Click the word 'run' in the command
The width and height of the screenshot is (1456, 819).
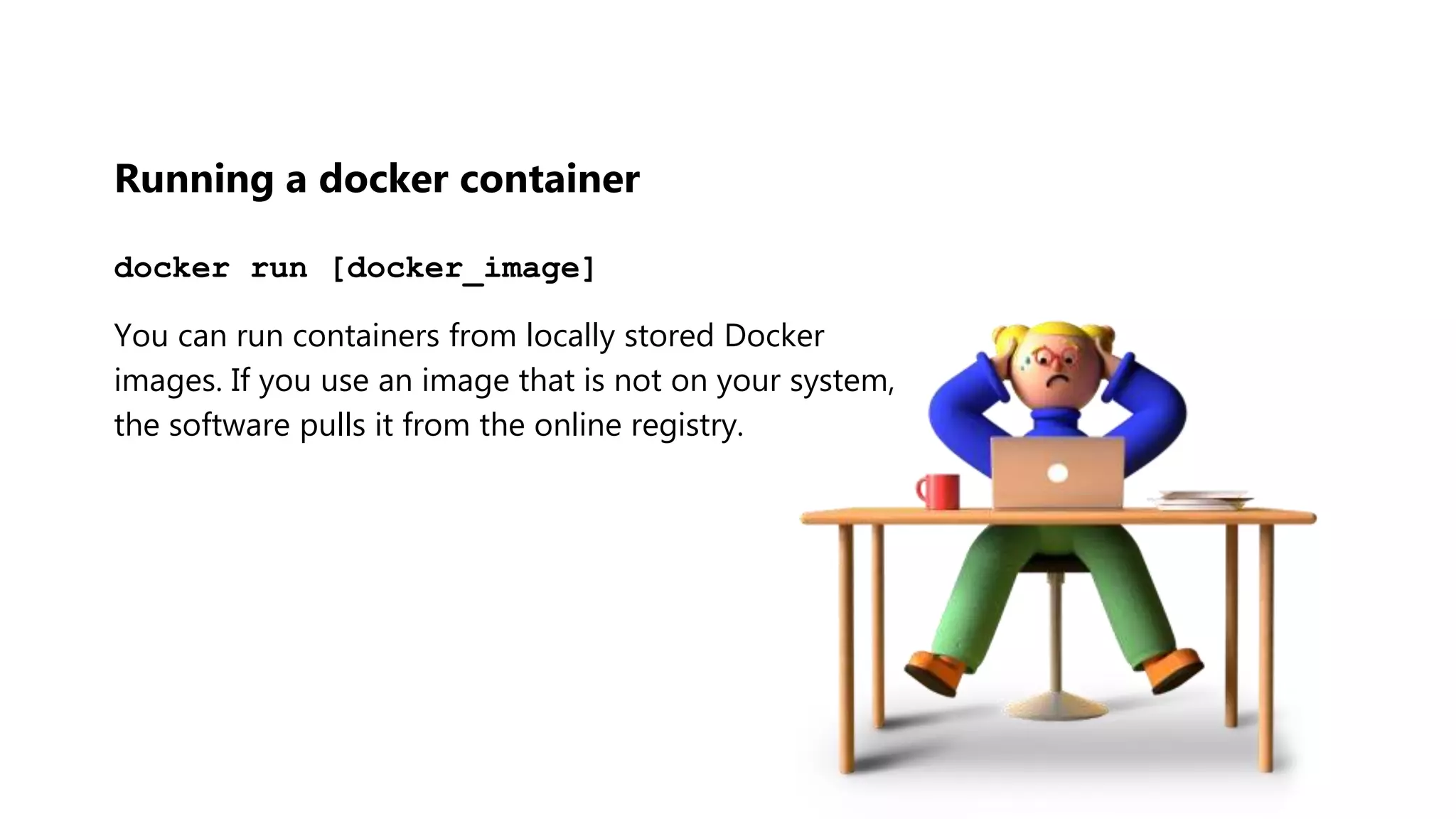279,269
